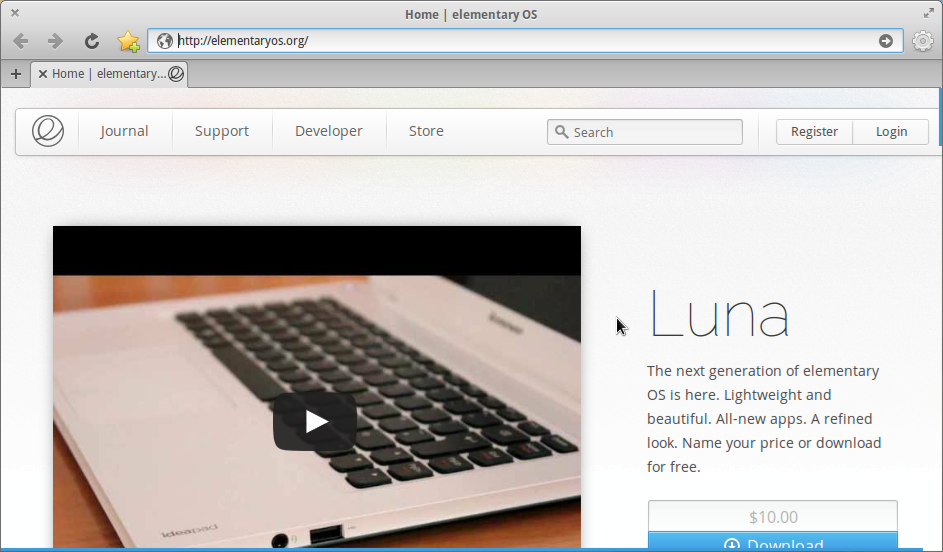Screen dimensions: 943x552
Task: Click the magnifier icon in the Search field
Action: (x=561, y=132)
